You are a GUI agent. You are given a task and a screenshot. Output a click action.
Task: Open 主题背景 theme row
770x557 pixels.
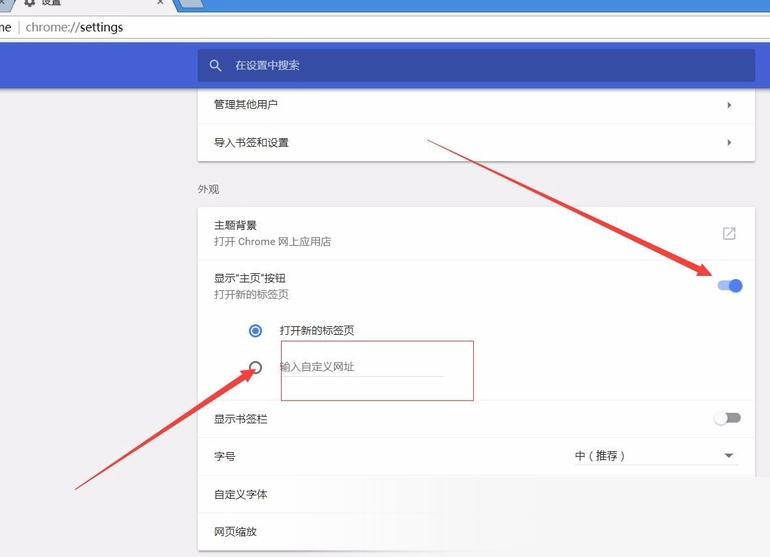point(476,233)
